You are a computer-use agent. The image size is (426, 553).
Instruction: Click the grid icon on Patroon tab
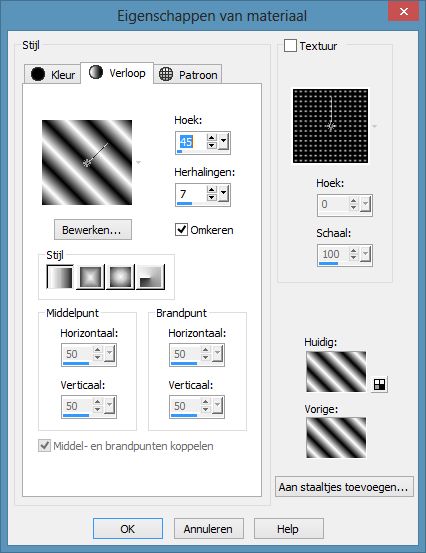tap(166, 74)
